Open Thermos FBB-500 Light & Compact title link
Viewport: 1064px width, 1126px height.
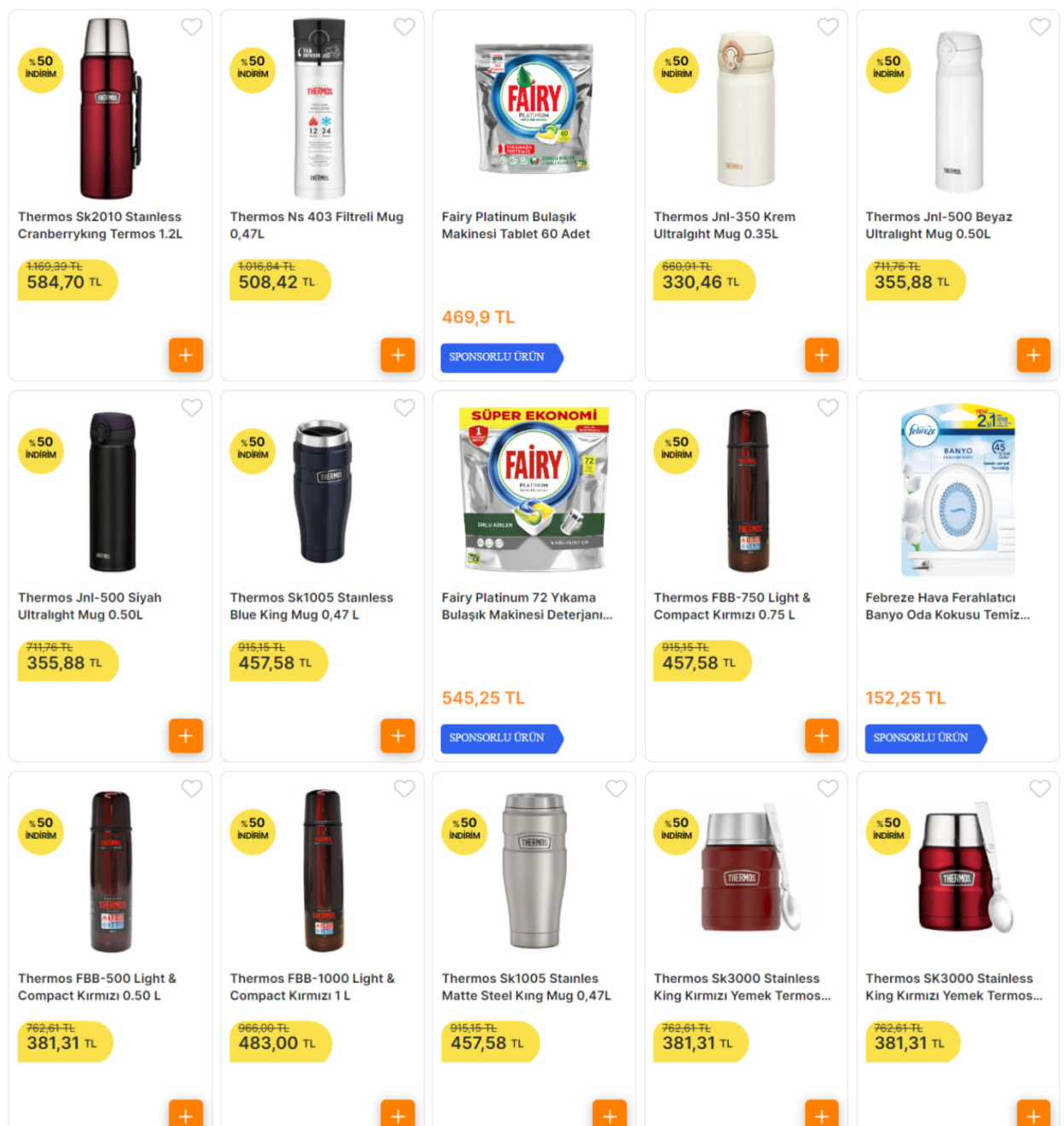click(97, 987)
